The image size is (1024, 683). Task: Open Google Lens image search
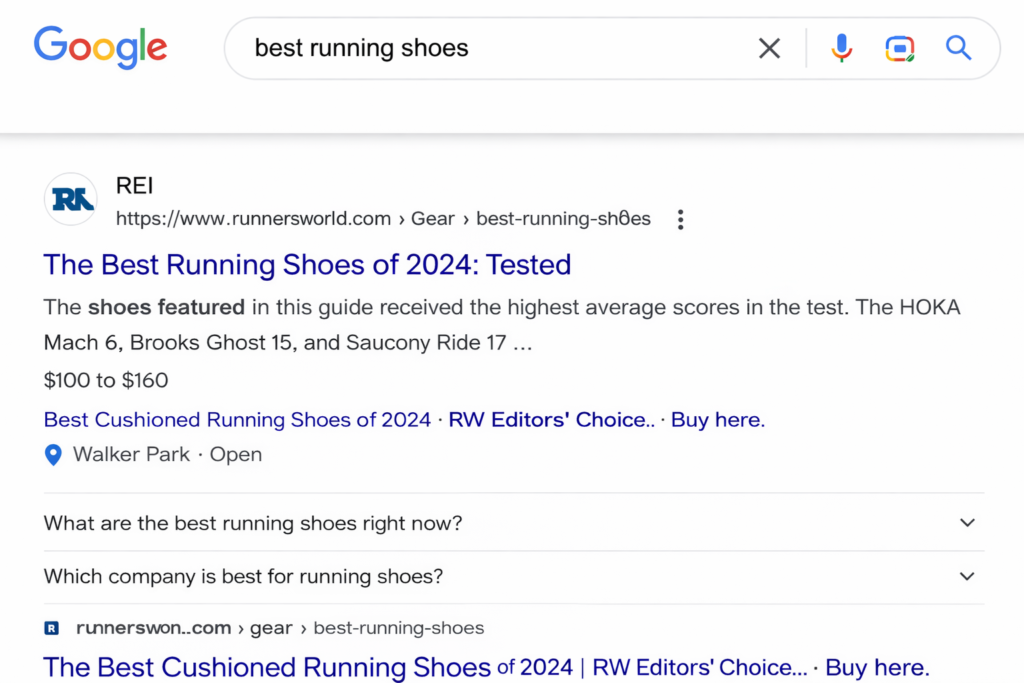click(x=899, y=48)
